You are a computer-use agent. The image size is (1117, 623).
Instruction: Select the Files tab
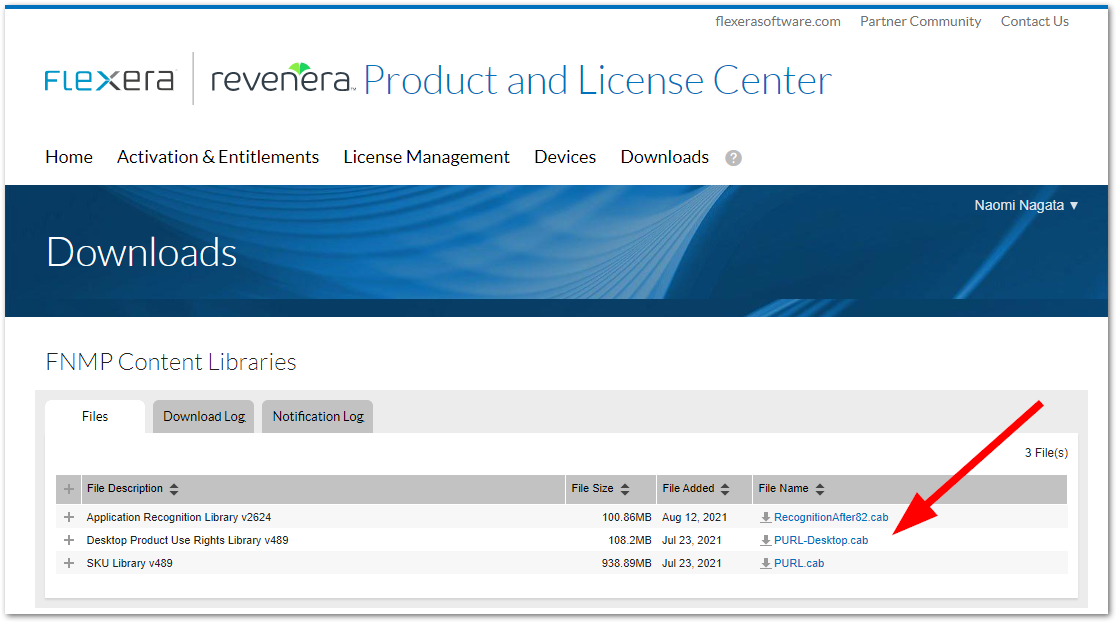coord(95,417)
